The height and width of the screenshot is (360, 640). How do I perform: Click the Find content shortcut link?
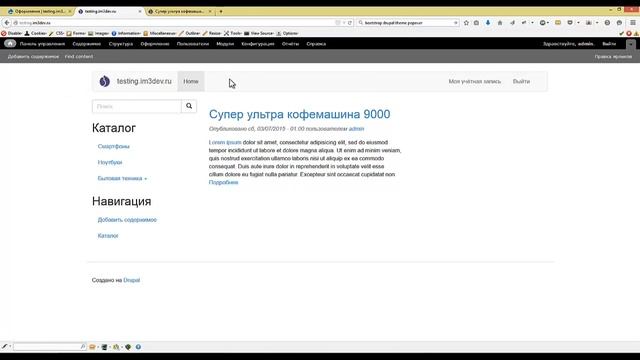tap(79, 56)
